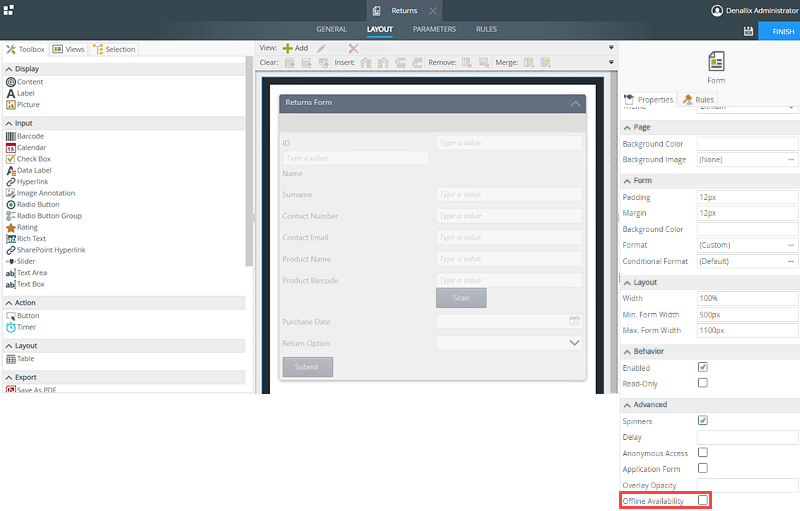Pick the Rich Text control
800x511 pixels.
click(x=31, y=238)
